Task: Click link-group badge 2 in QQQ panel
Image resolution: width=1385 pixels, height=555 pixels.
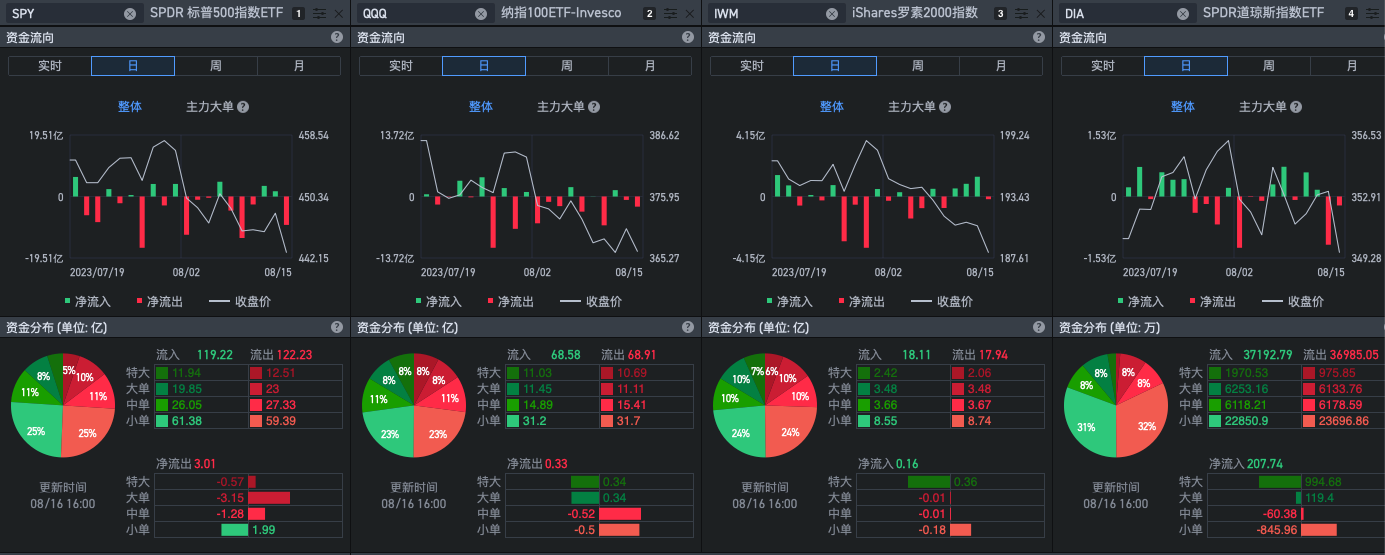Action: click(649, 14)
